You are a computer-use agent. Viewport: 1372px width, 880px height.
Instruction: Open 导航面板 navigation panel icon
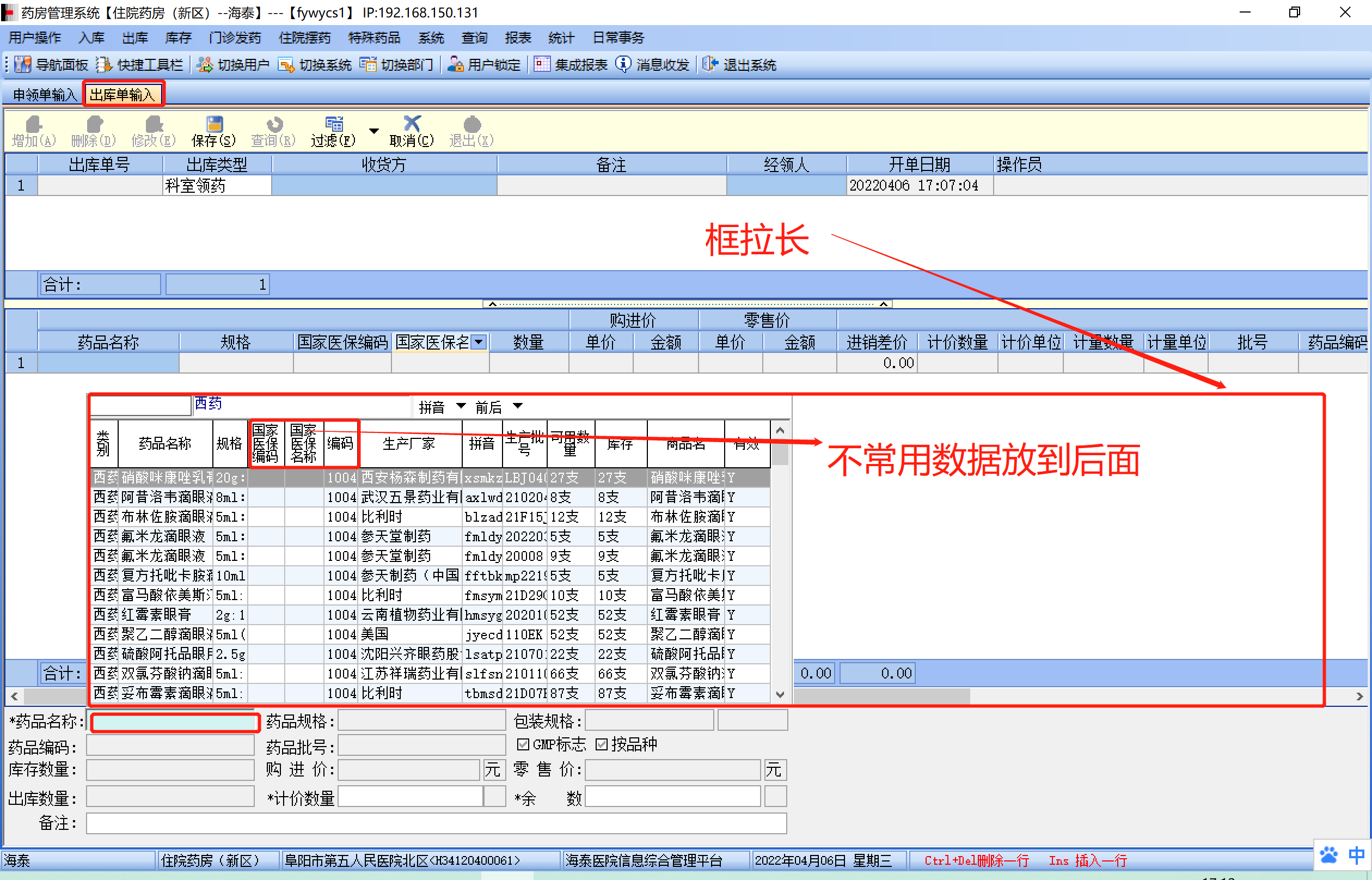(x=22, y=65)
